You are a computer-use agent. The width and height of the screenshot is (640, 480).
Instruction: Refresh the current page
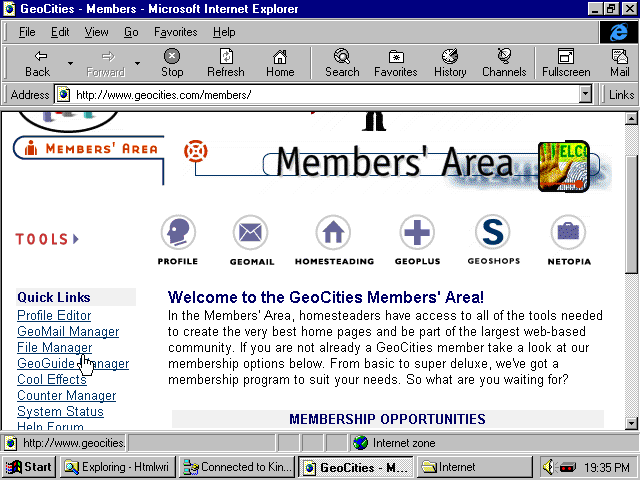tap(226, 63)
